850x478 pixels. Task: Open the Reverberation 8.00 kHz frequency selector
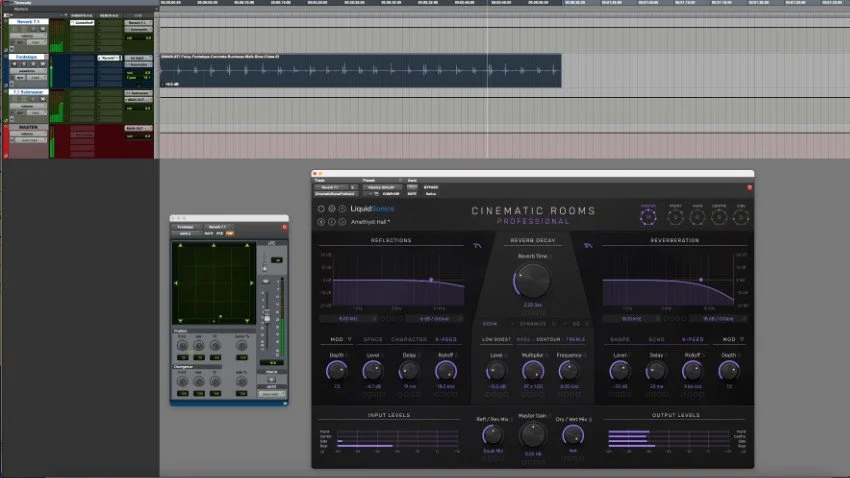[630, 319]
